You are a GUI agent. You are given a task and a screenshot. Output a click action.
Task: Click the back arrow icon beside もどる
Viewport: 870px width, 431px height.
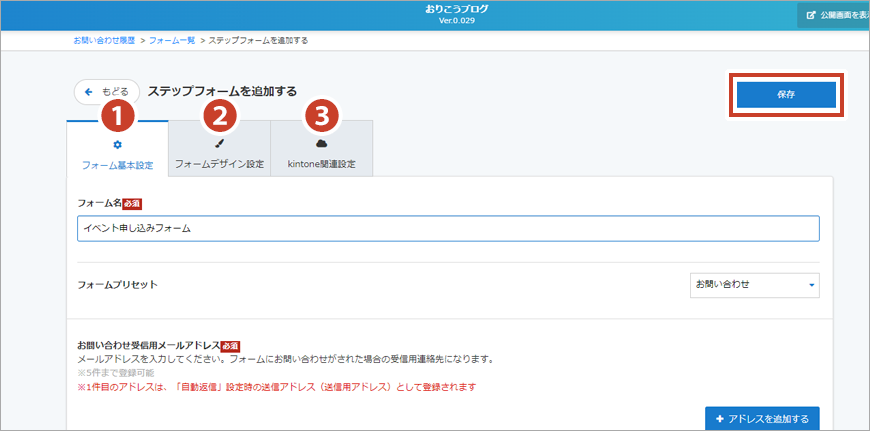tap(89, 91)
